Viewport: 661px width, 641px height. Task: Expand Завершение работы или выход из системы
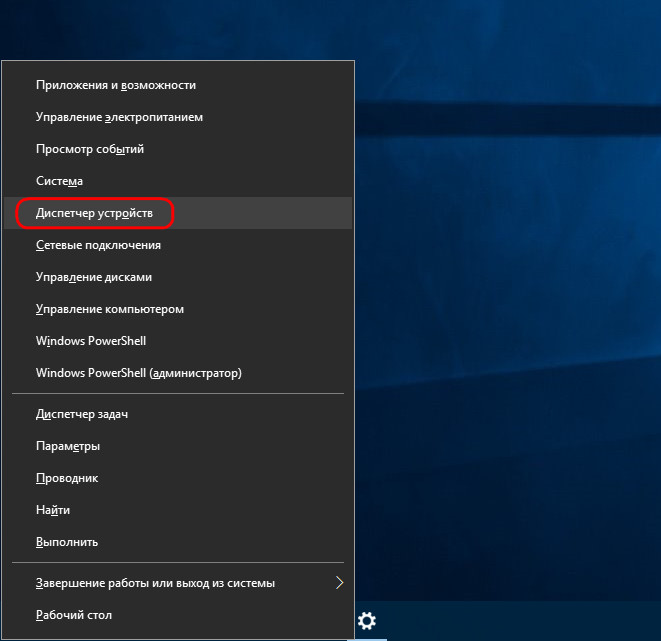pyautogui.click(x=177, y=583)
